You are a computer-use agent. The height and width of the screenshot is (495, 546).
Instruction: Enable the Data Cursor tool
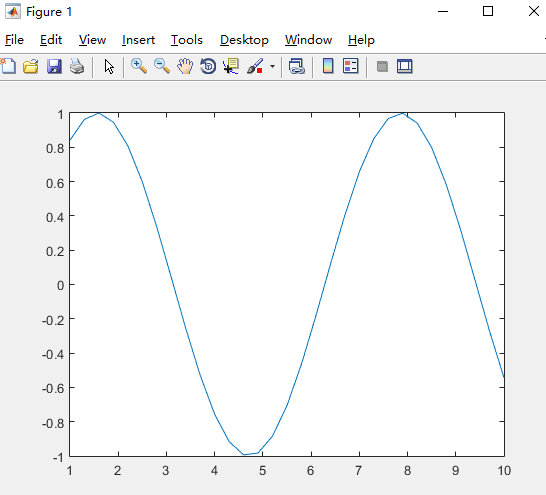point(231,66)
